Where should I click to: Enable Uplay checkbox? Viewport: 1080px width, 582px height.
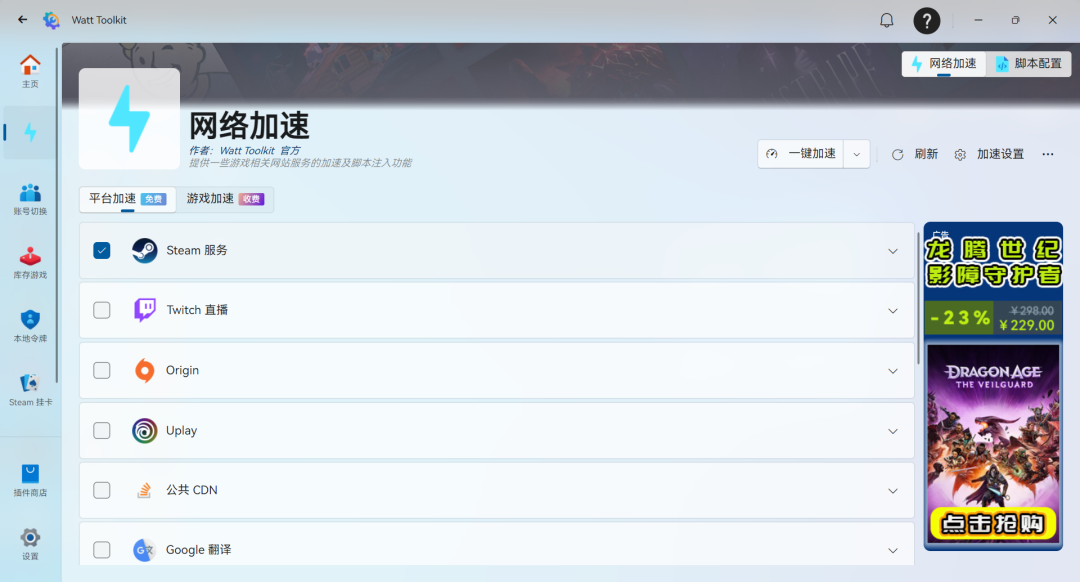101,430
